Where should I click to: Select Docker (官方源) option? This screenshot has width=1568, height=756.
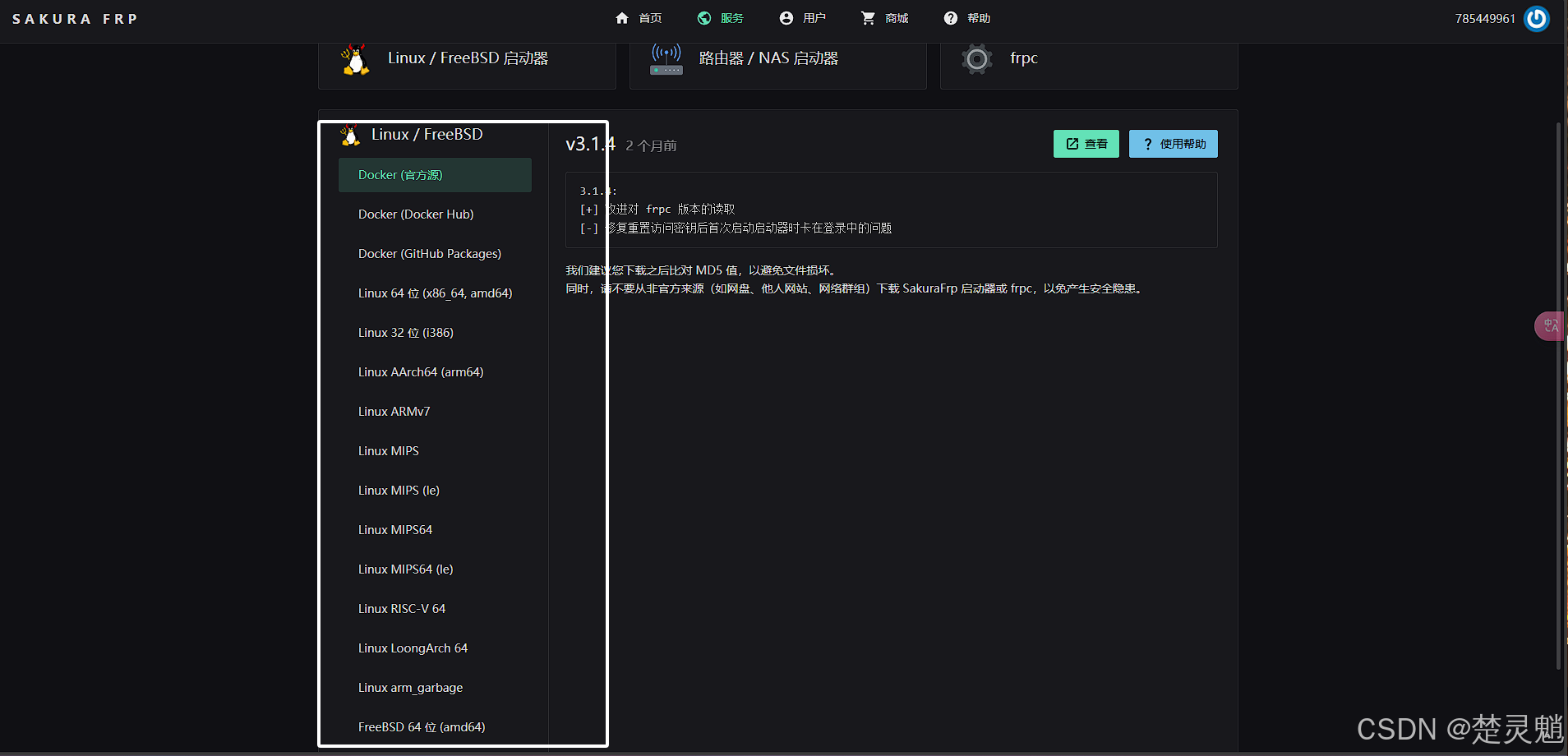[x=435, y=175]
